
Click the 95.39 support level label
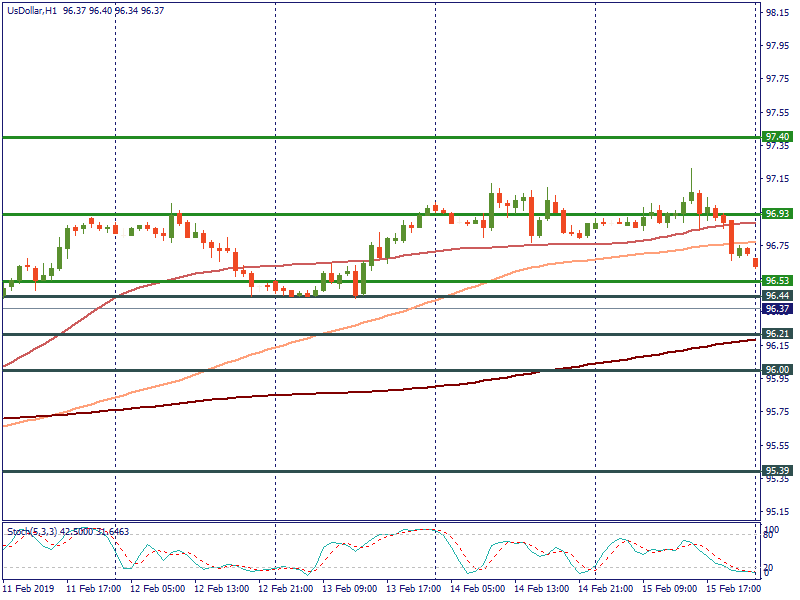tap(777, 470)
